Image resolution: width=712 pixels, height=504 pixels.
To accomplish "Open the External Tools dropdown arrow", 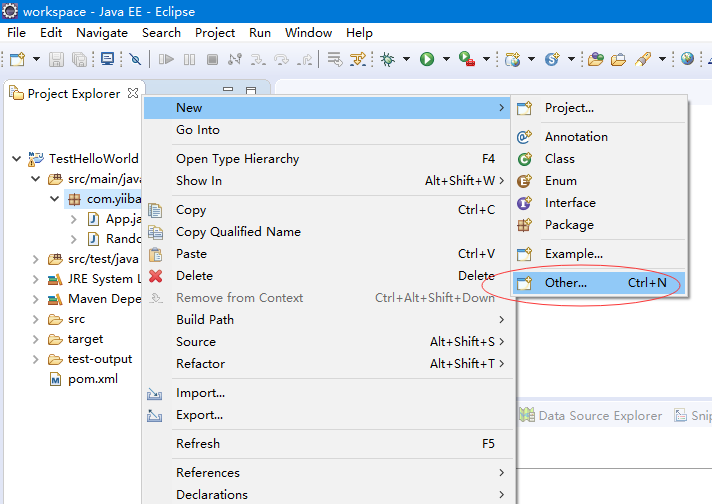I will (486, 59).
